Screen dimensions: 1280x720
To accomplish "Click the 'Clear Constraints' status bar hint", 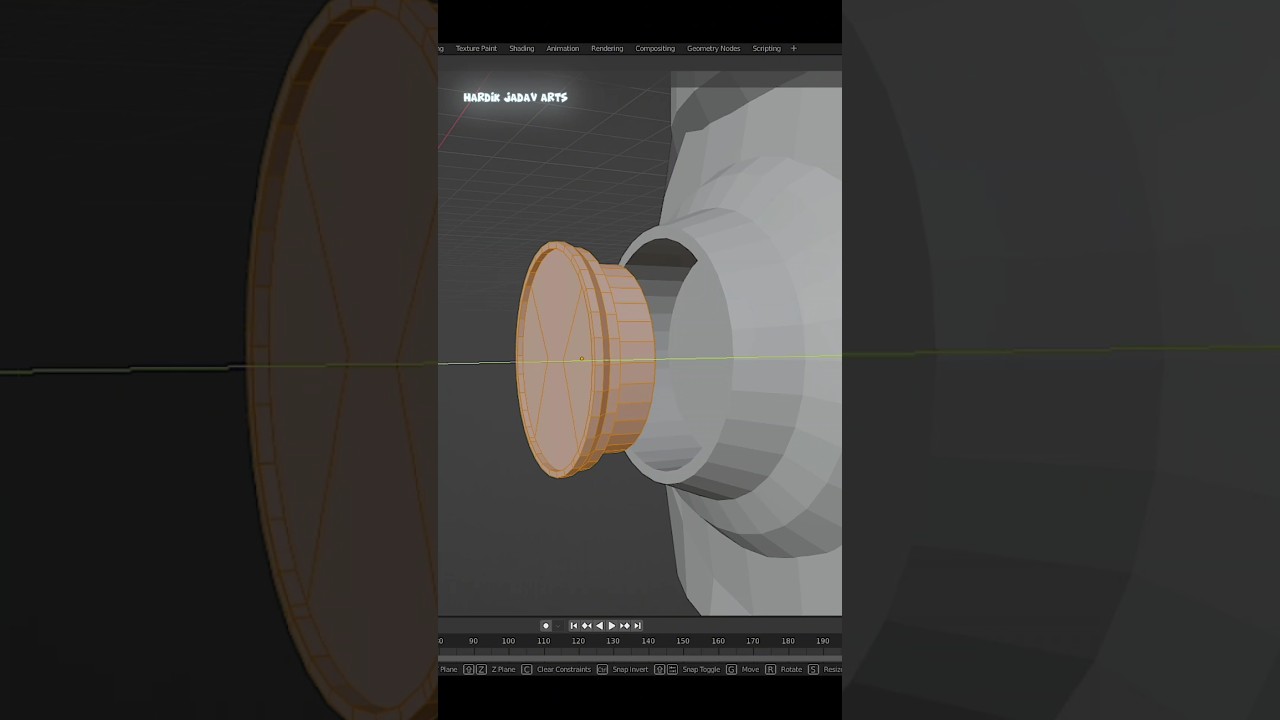I will pyautogui.click(x=564, y=669).
